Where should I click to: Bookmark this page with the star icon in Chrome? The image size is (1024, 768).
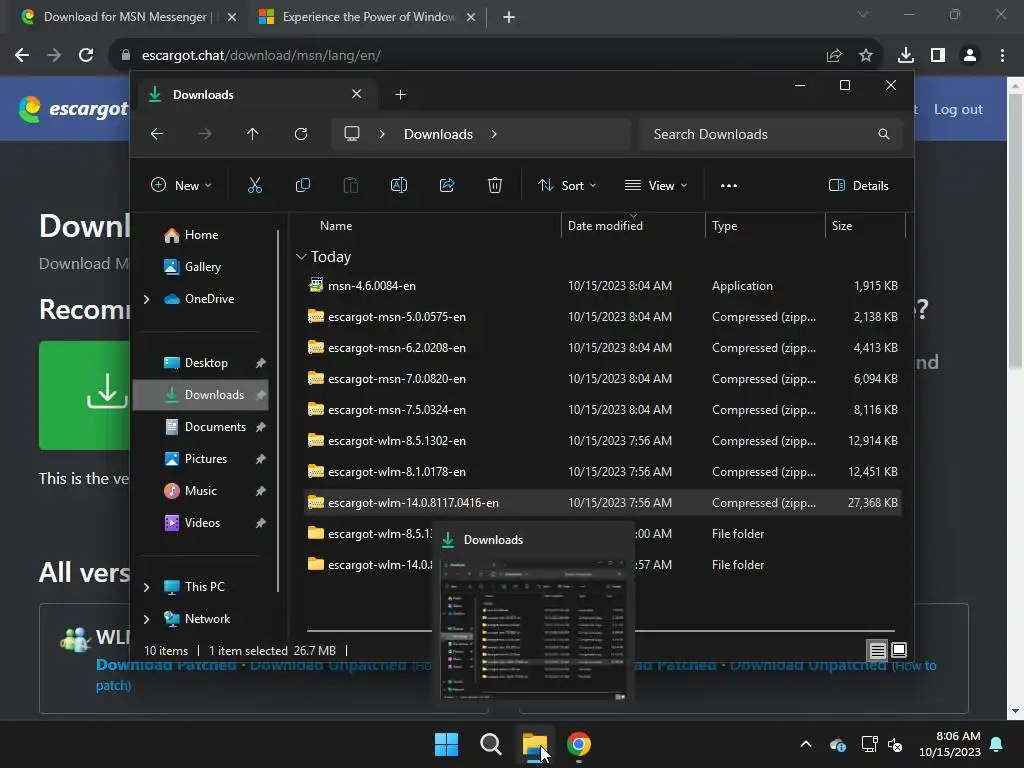[866, 56]
